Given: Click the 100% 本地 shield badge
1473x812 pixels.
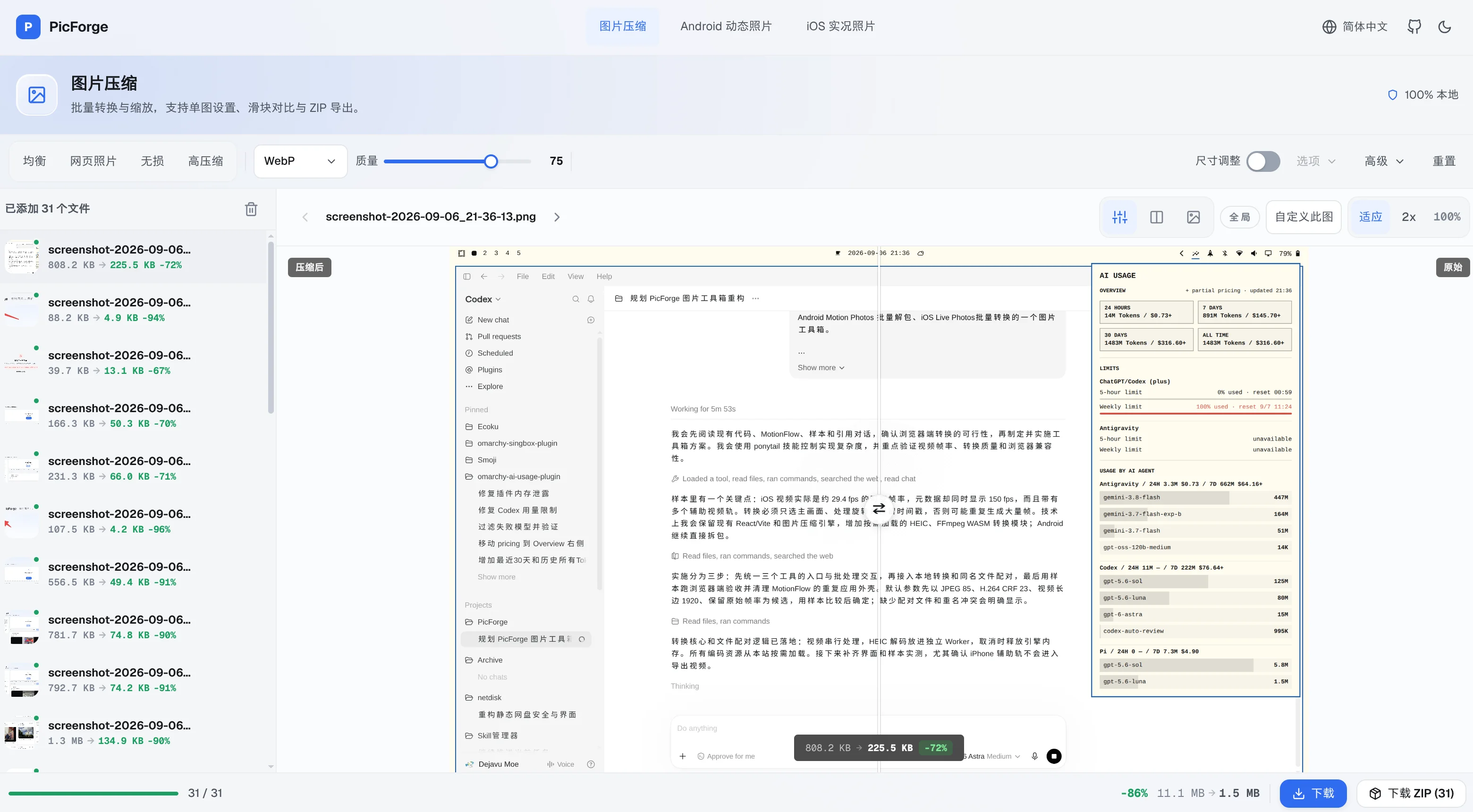Looking at the screenshot, I should pyautogui.click(x=1422, y=95).
